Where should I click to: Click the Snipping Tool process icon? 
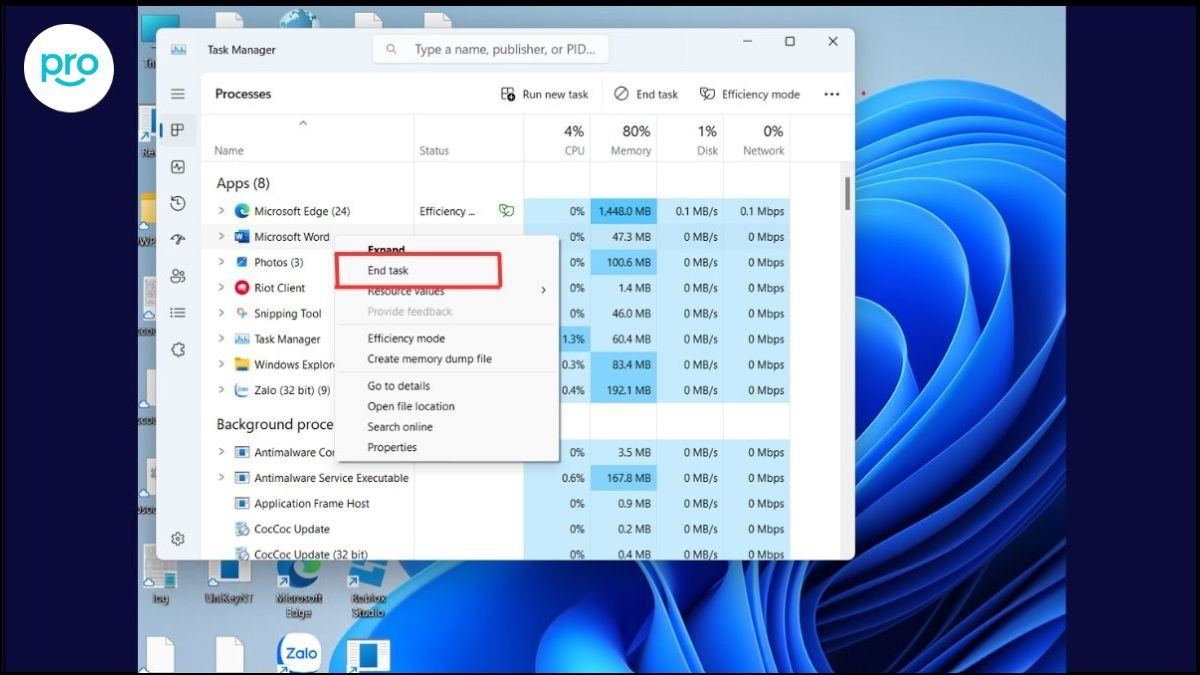point(241,314)
